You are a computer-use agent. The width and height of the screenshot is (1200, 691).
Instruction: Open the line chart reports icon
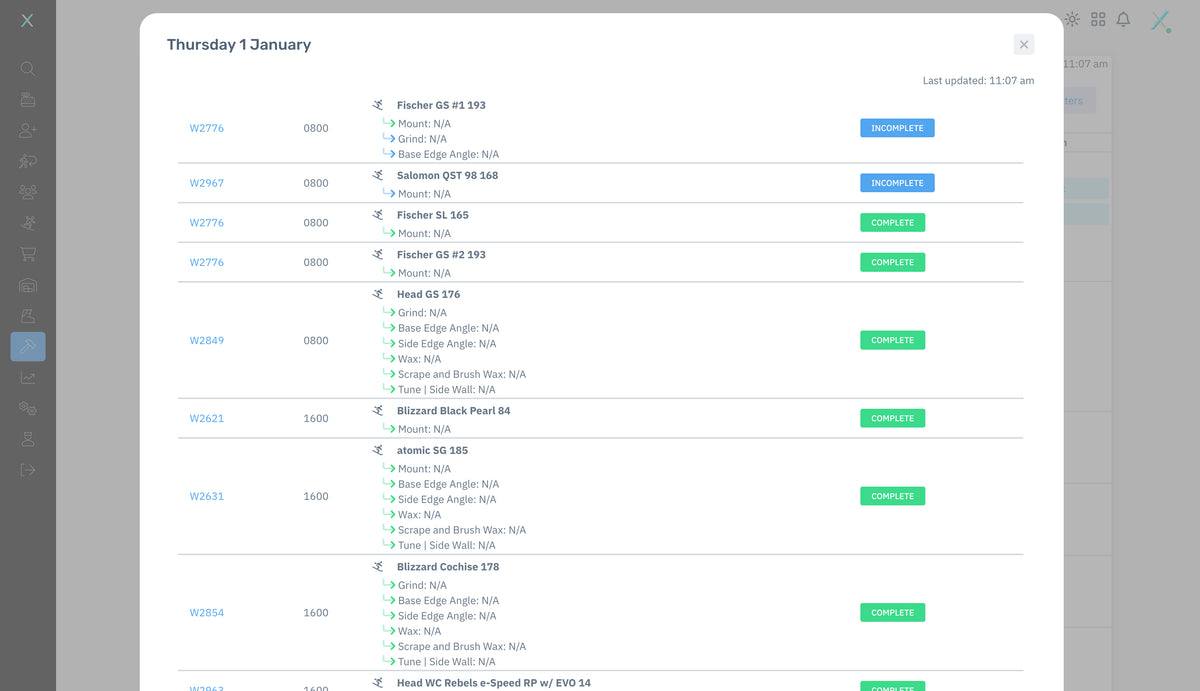coord(28,378)
